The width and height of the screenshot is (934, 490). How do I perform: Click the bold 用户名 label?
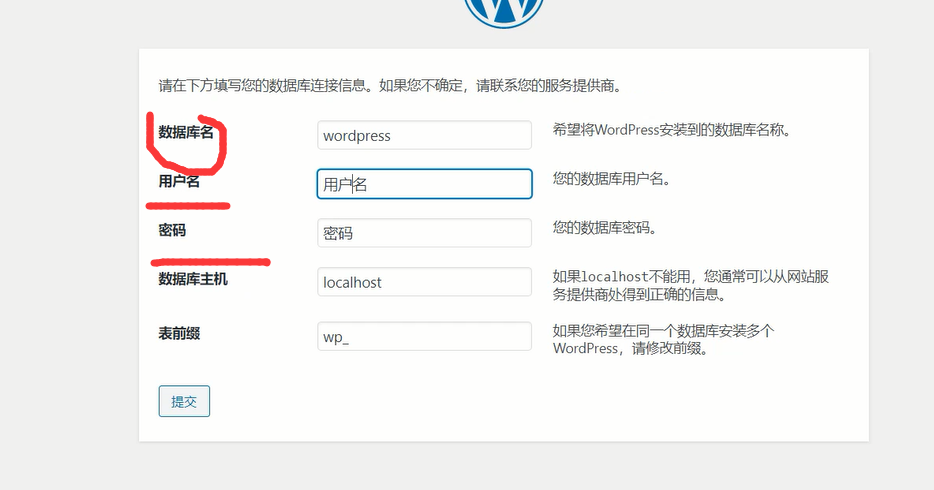click(x=179, y=181)
